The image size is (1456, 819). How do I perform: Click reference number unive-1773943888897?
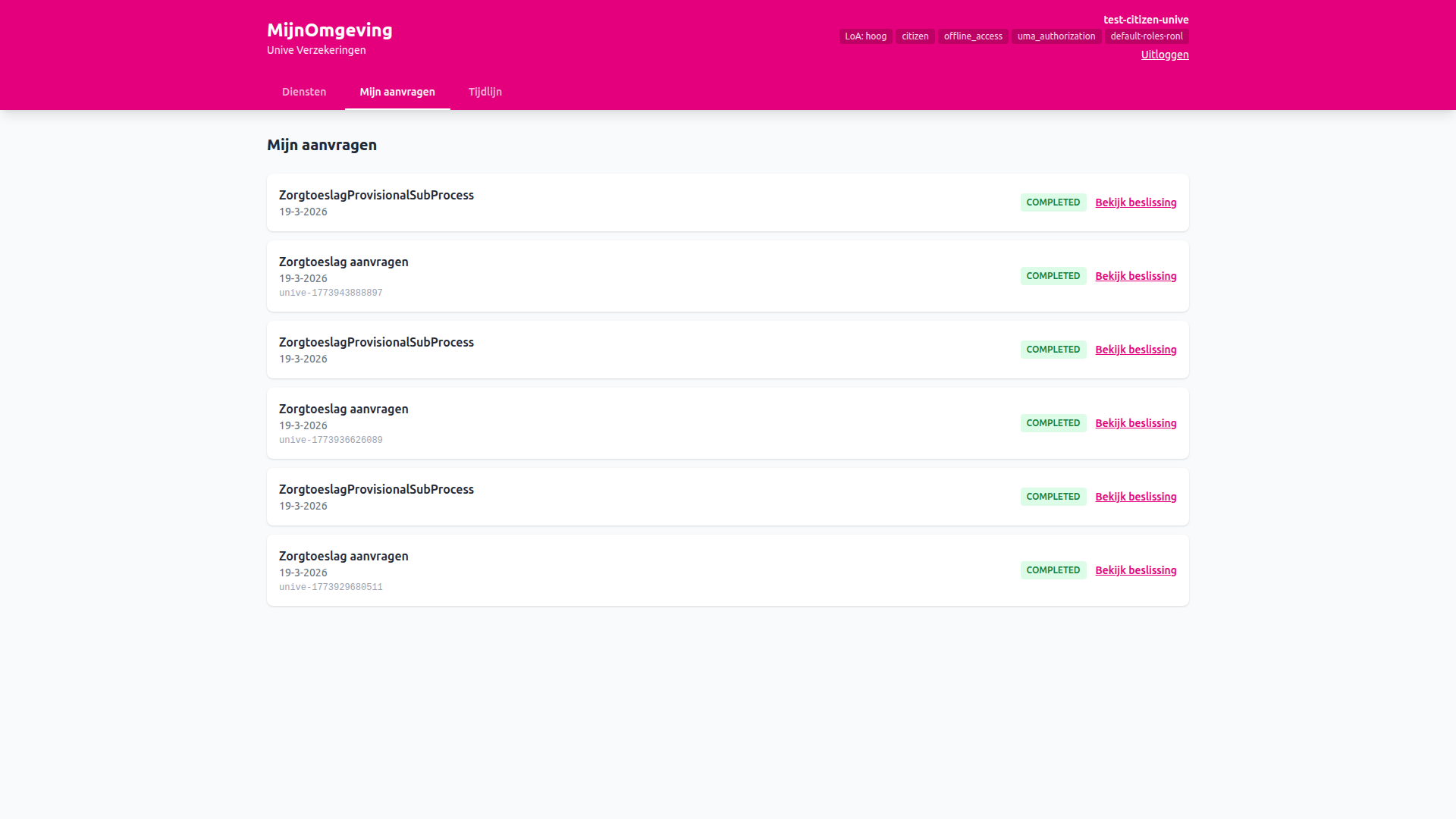331,292
